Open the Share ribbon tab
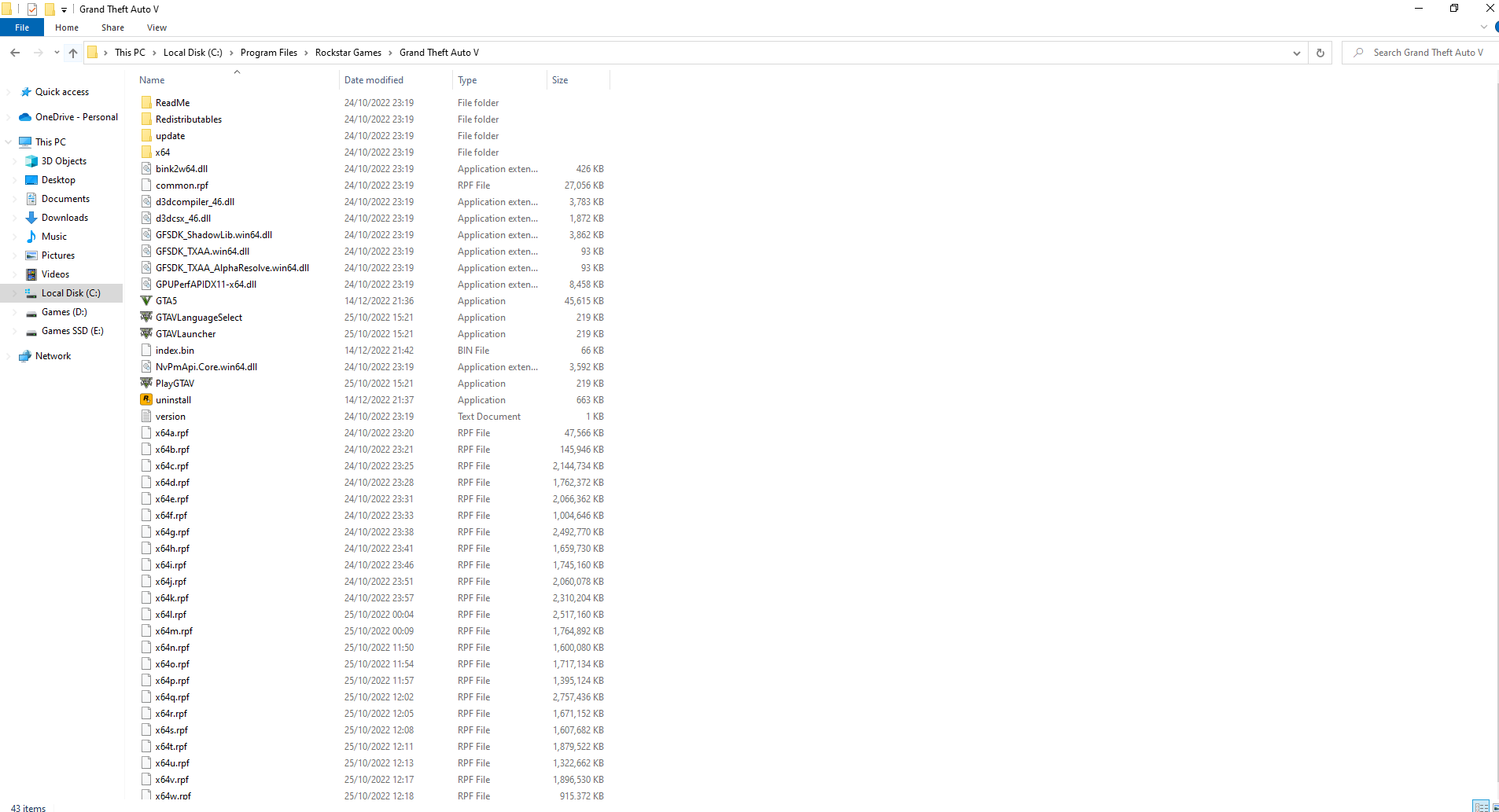This screenshot has height=812, width=1499. point(112,28)
